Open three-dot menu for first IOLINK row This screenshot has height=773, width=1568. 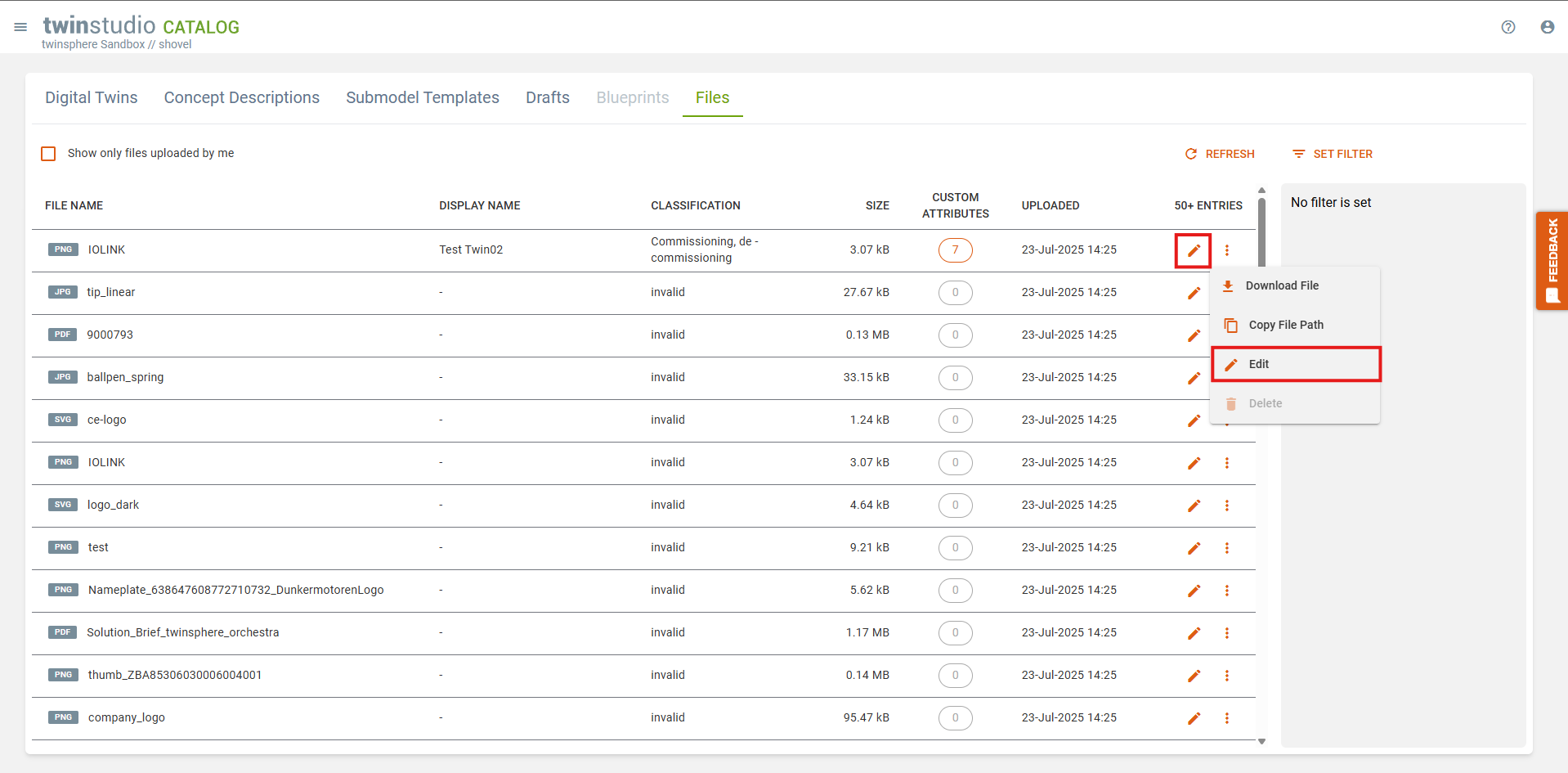(1226, 250)
